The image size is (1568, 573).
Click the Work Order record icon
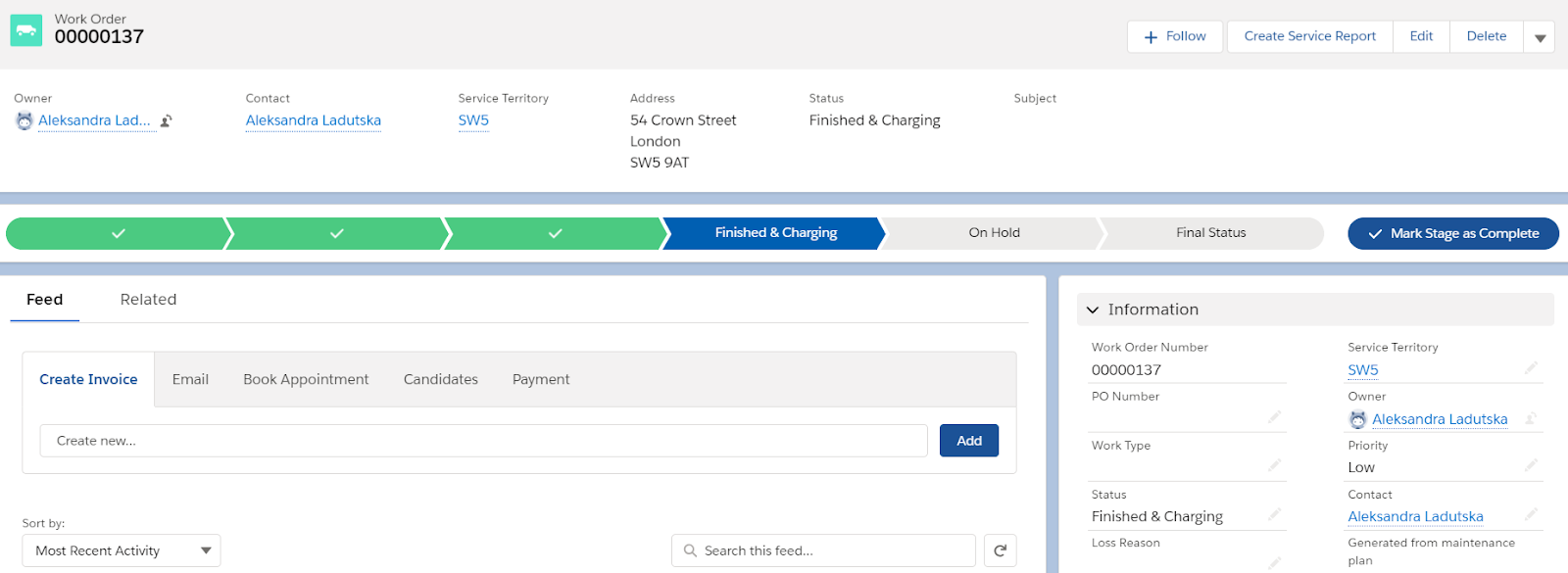[x=26, y=30]
